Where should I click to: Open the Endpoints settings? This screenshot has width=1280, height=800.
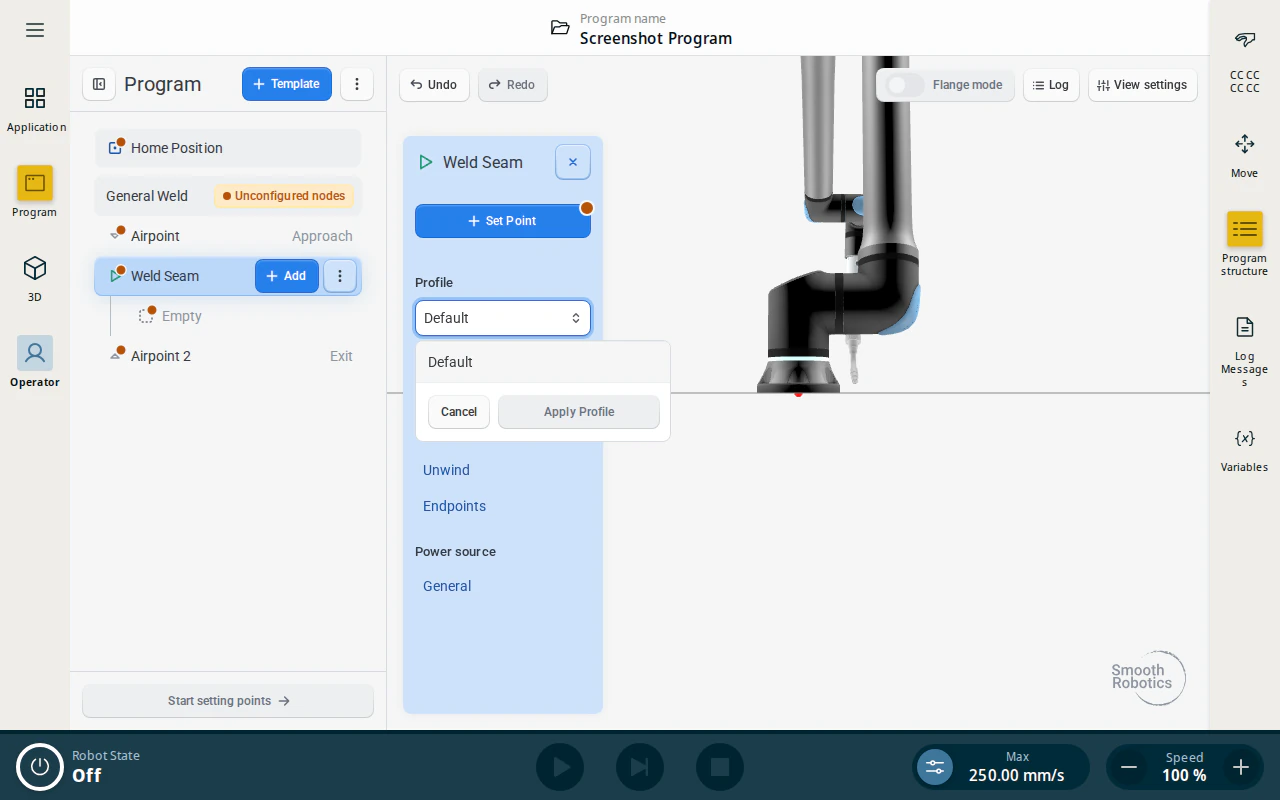tap(454, 506)
